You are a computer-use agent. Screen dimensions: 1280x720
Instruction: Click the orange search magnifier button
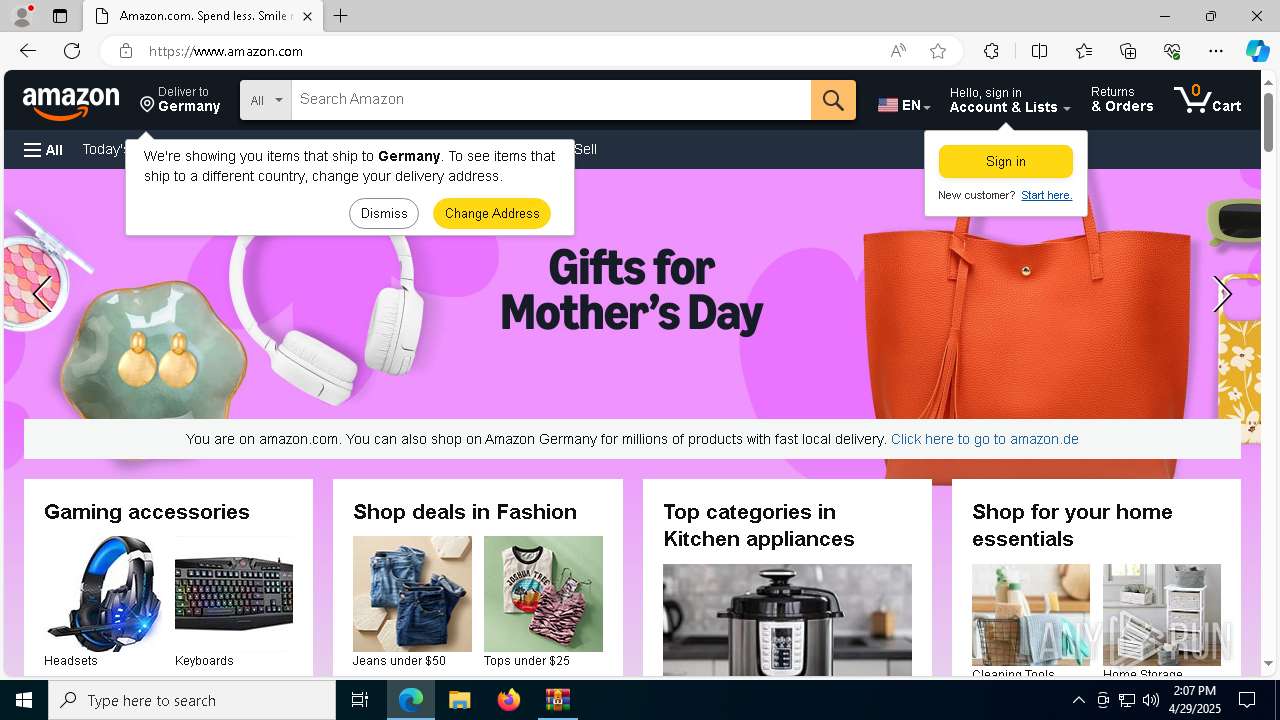pos(833,100)
